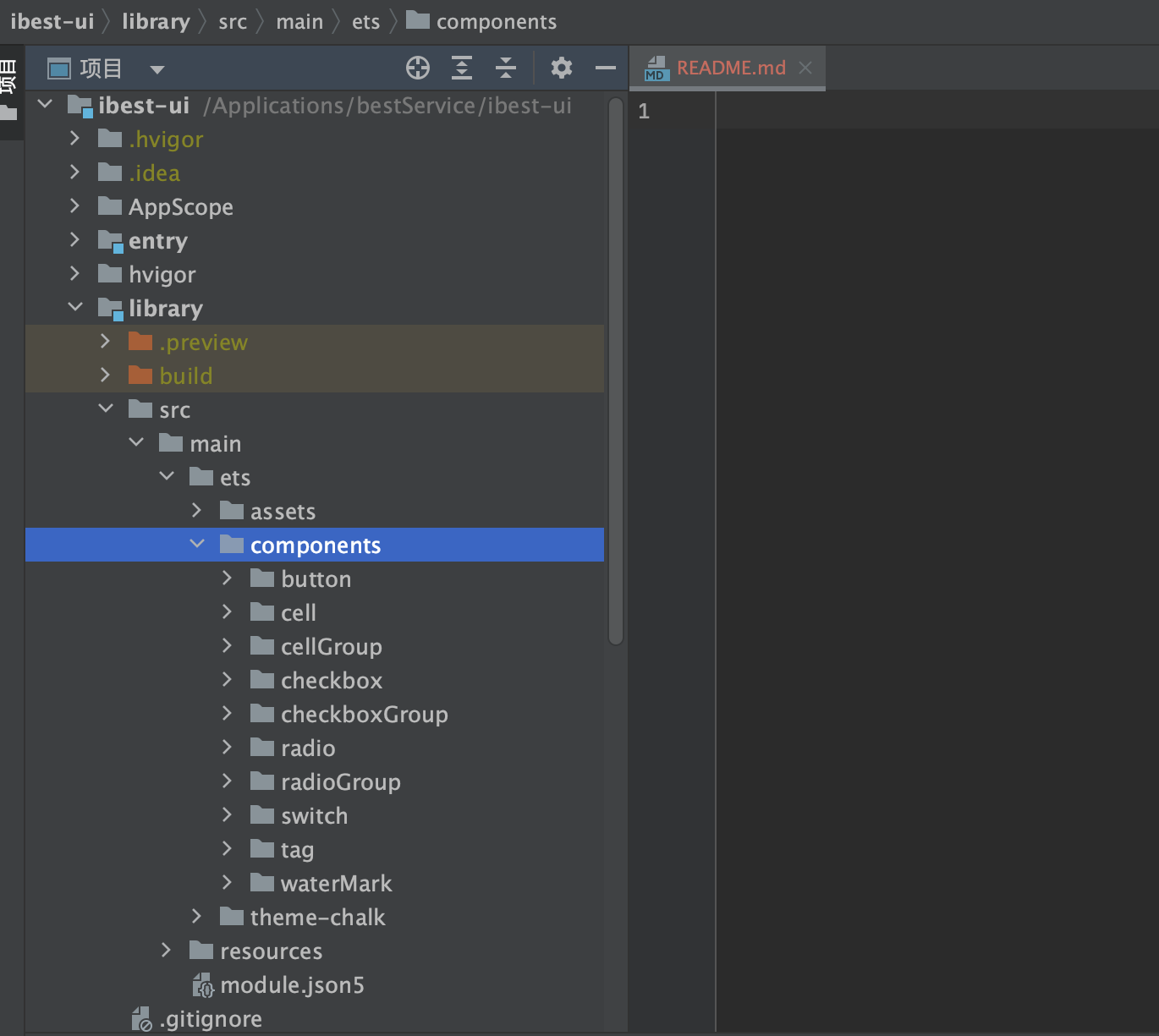Collapse the src folder
This screenshot has height=1036, width=1159.
pyautogui.click(x=106, y=408)
